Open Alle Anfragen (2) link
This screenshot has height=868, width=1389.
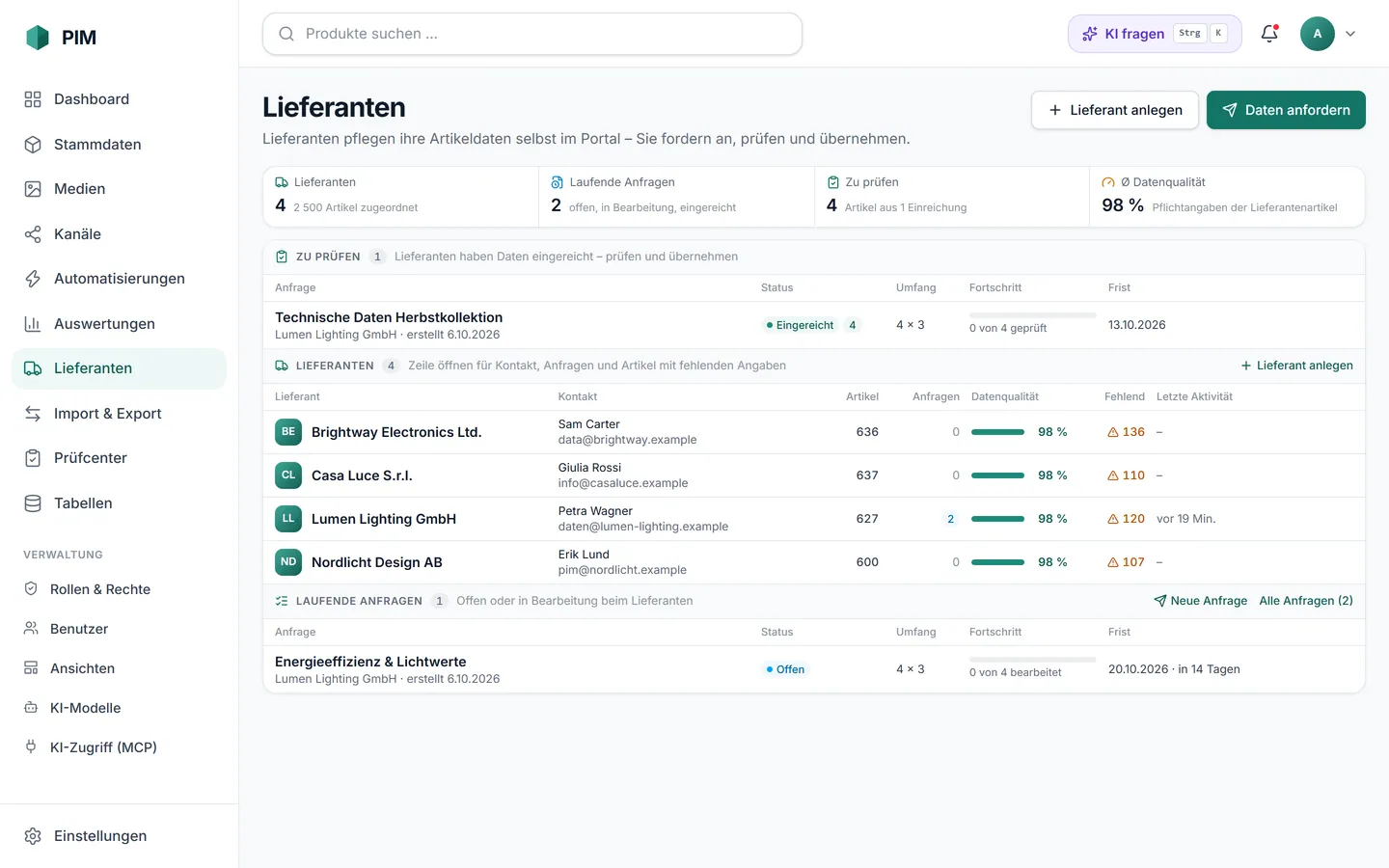tap(1306, 601)
